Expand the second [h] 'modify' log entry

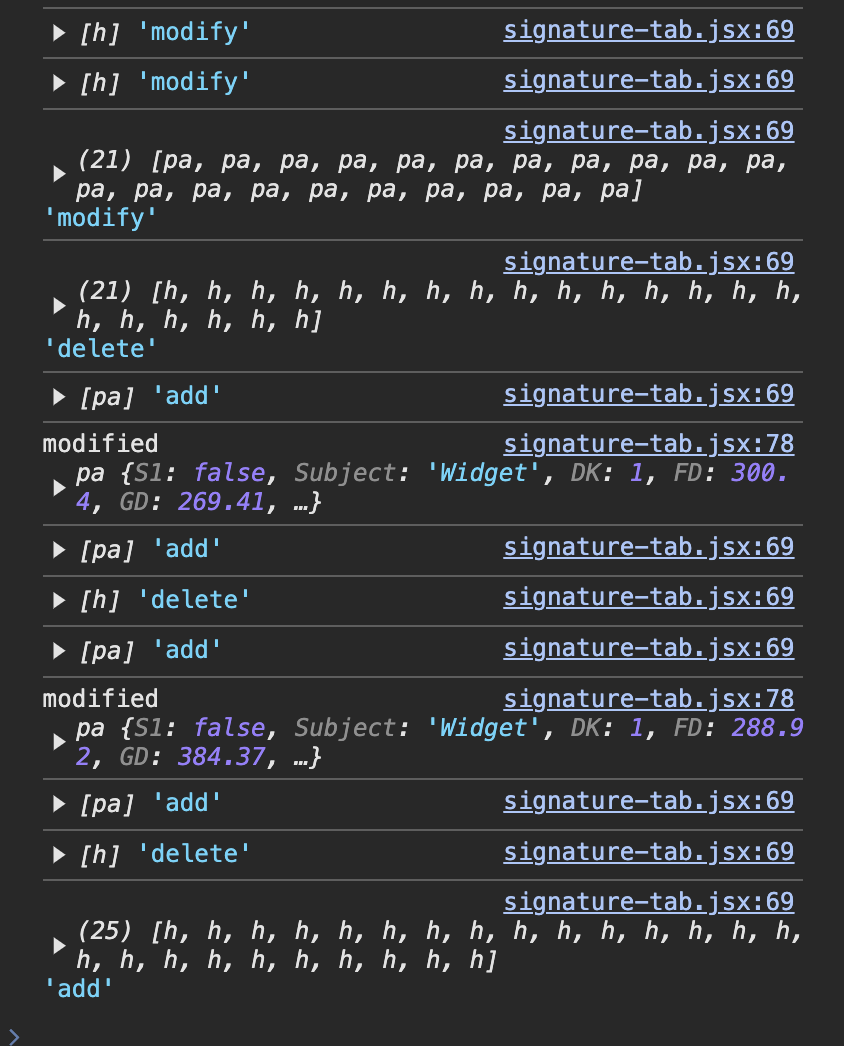click(x=59, y=83)
